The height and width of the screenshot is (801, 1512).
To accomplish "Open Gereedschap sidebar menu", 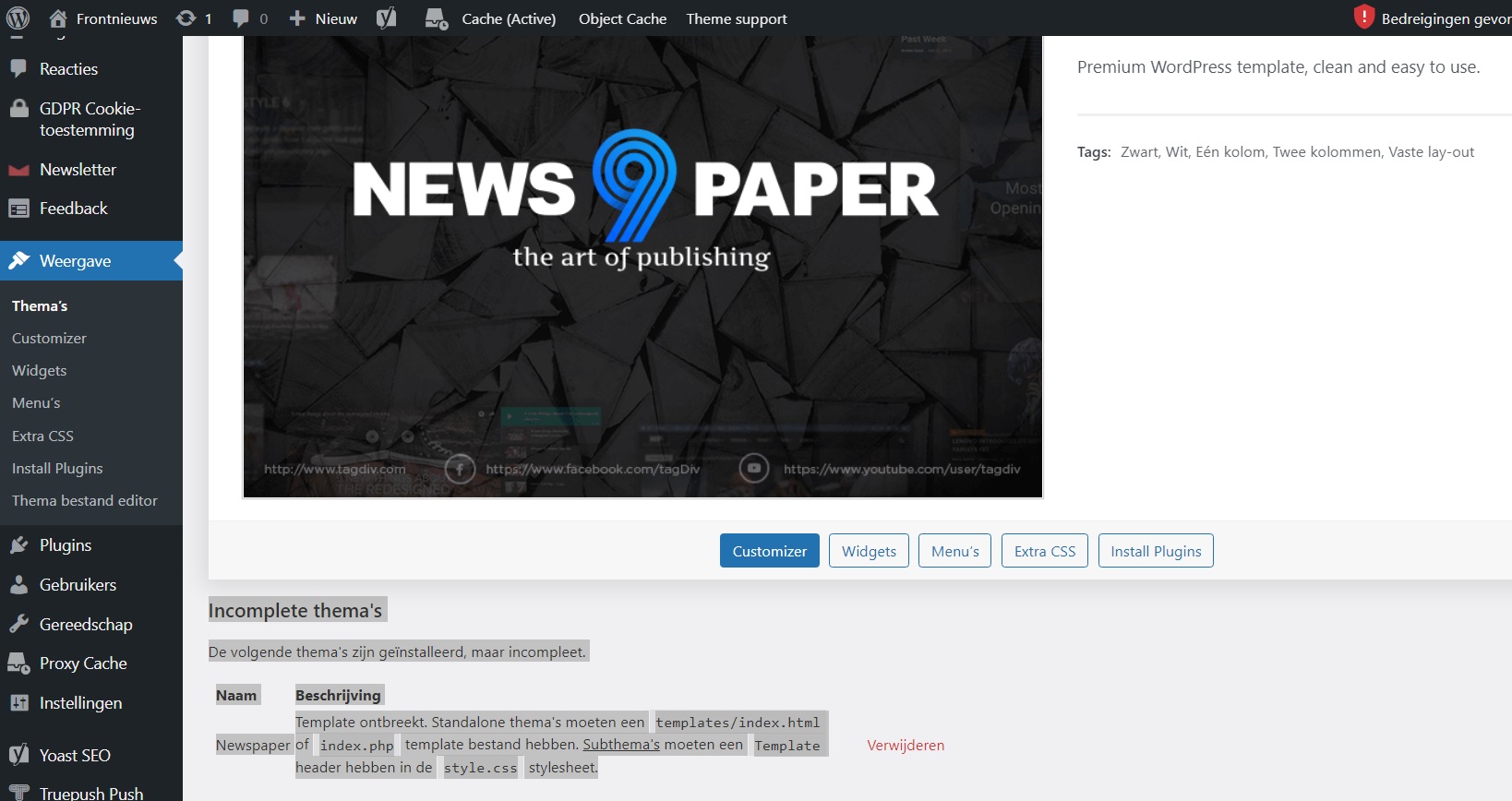I will pos(86,625).
